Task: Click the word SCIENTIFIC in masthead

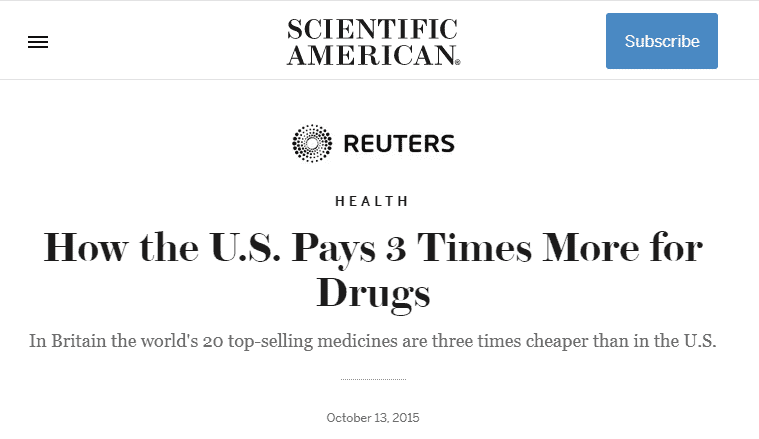Action: coord(372,29)
